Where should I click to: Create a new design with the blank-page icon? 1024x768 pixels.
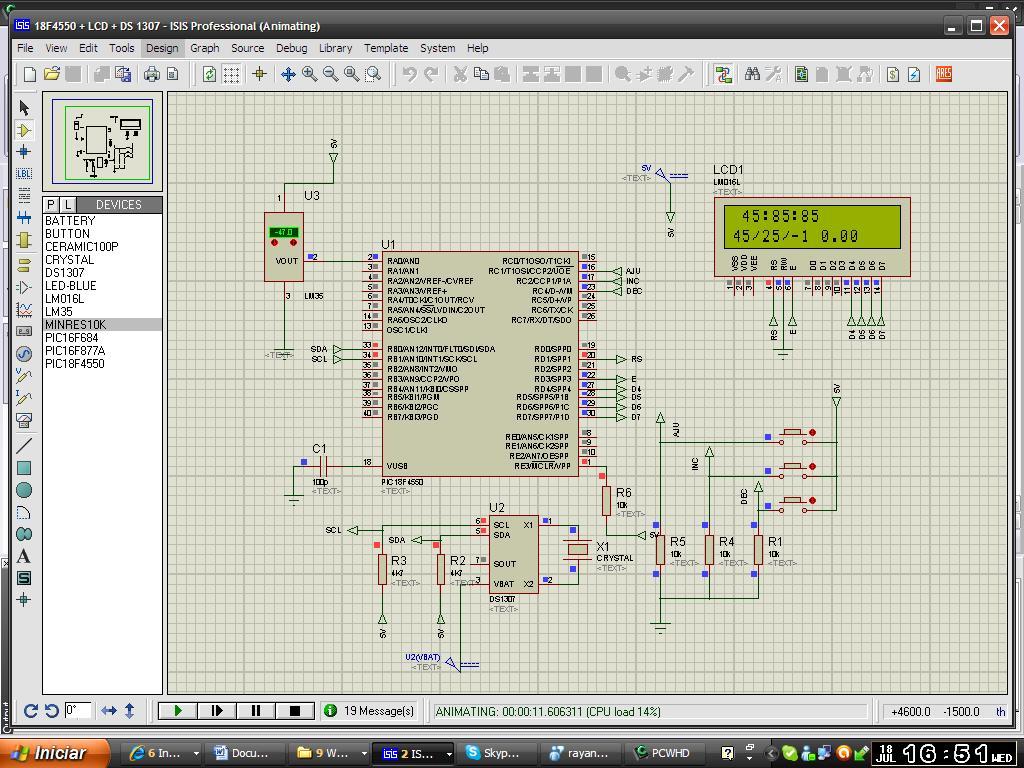(x=30, y=74)
